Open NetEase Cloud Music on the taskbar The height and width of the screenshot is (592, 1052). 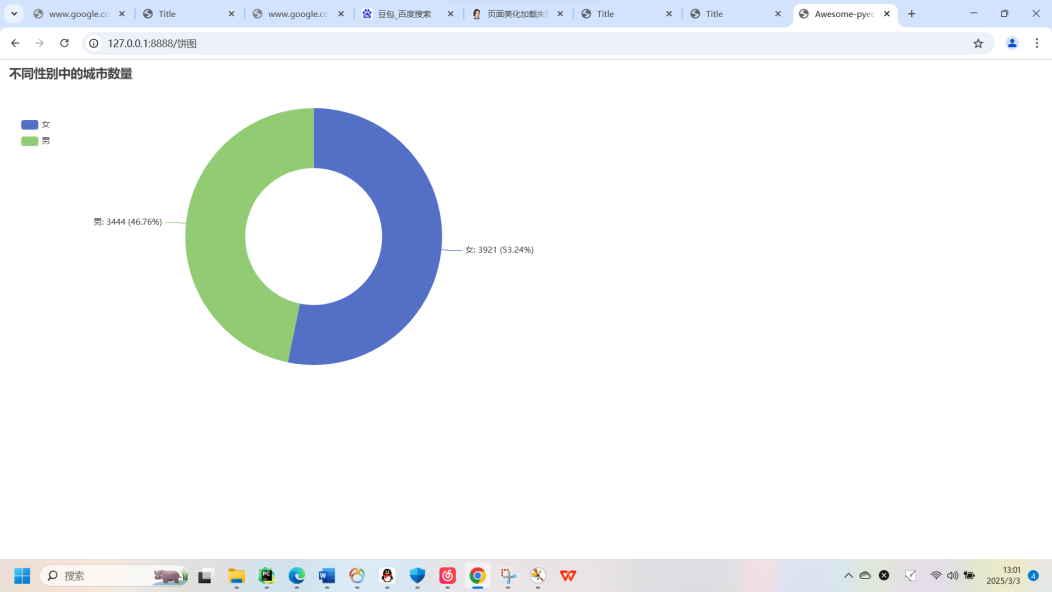[448, 575]
